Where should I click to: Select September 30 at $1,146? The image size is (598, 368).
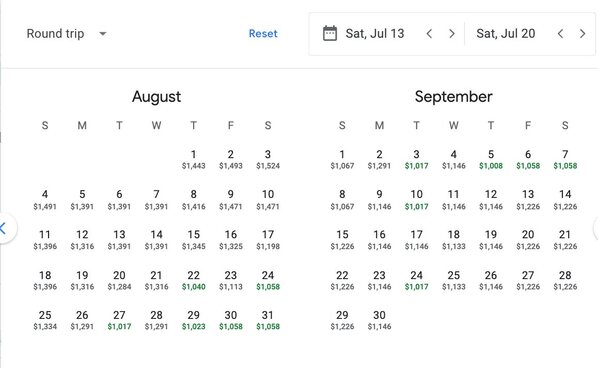pyautogui.click(x=379, y=320)
